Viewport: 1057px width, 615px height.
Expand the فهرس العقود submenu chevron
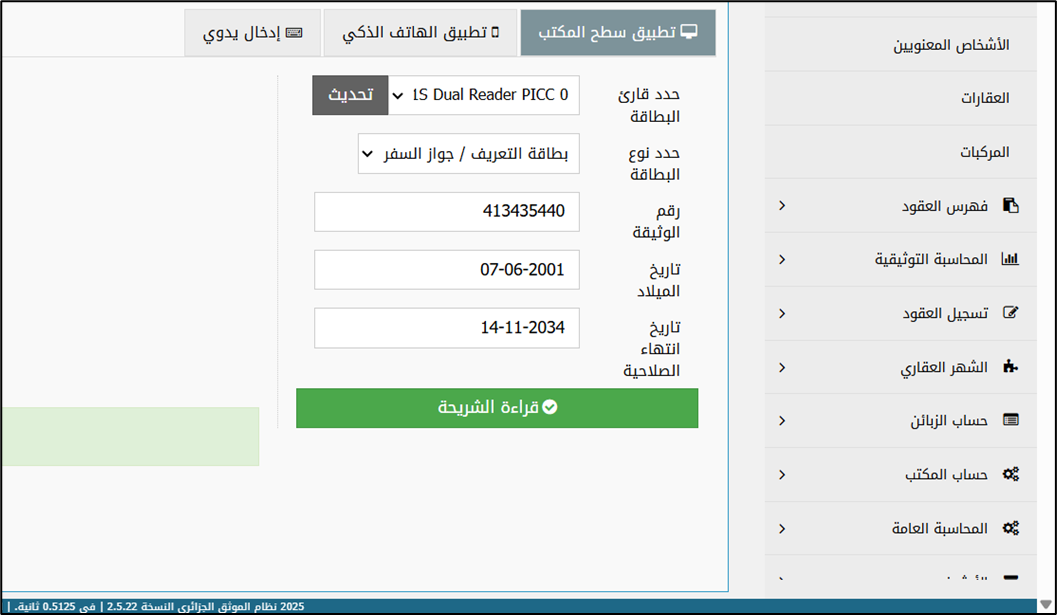(x=782, y=206)
